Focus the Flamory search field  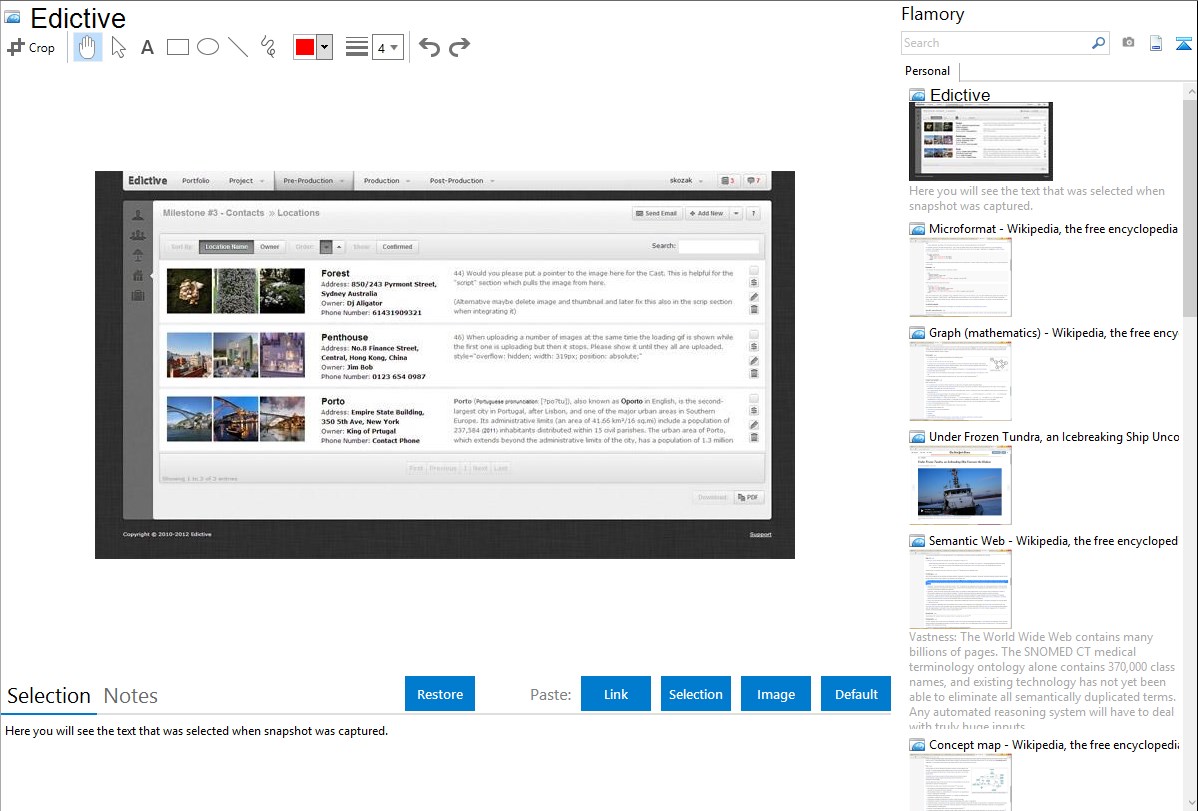[996, 43]
